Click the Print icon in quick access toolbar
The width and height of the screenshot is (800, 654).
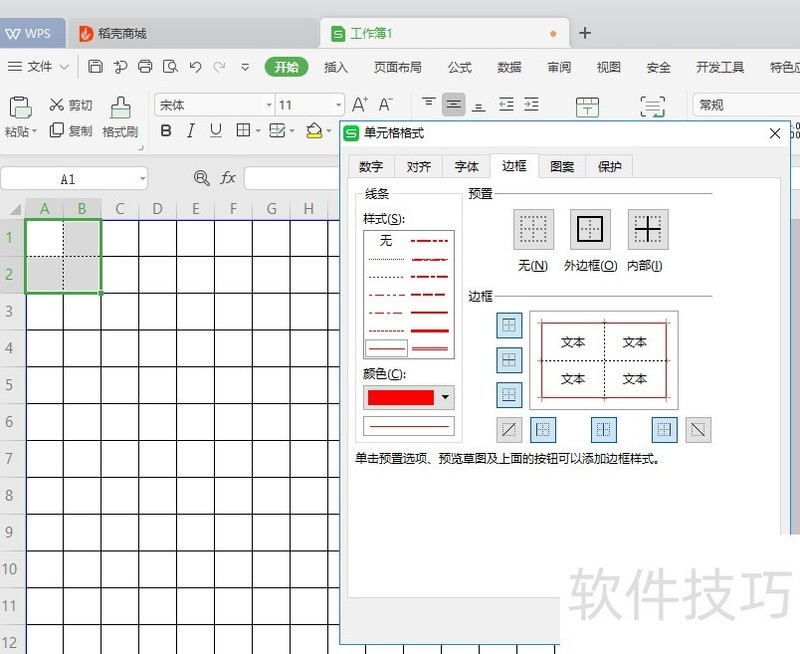[145, 67]
